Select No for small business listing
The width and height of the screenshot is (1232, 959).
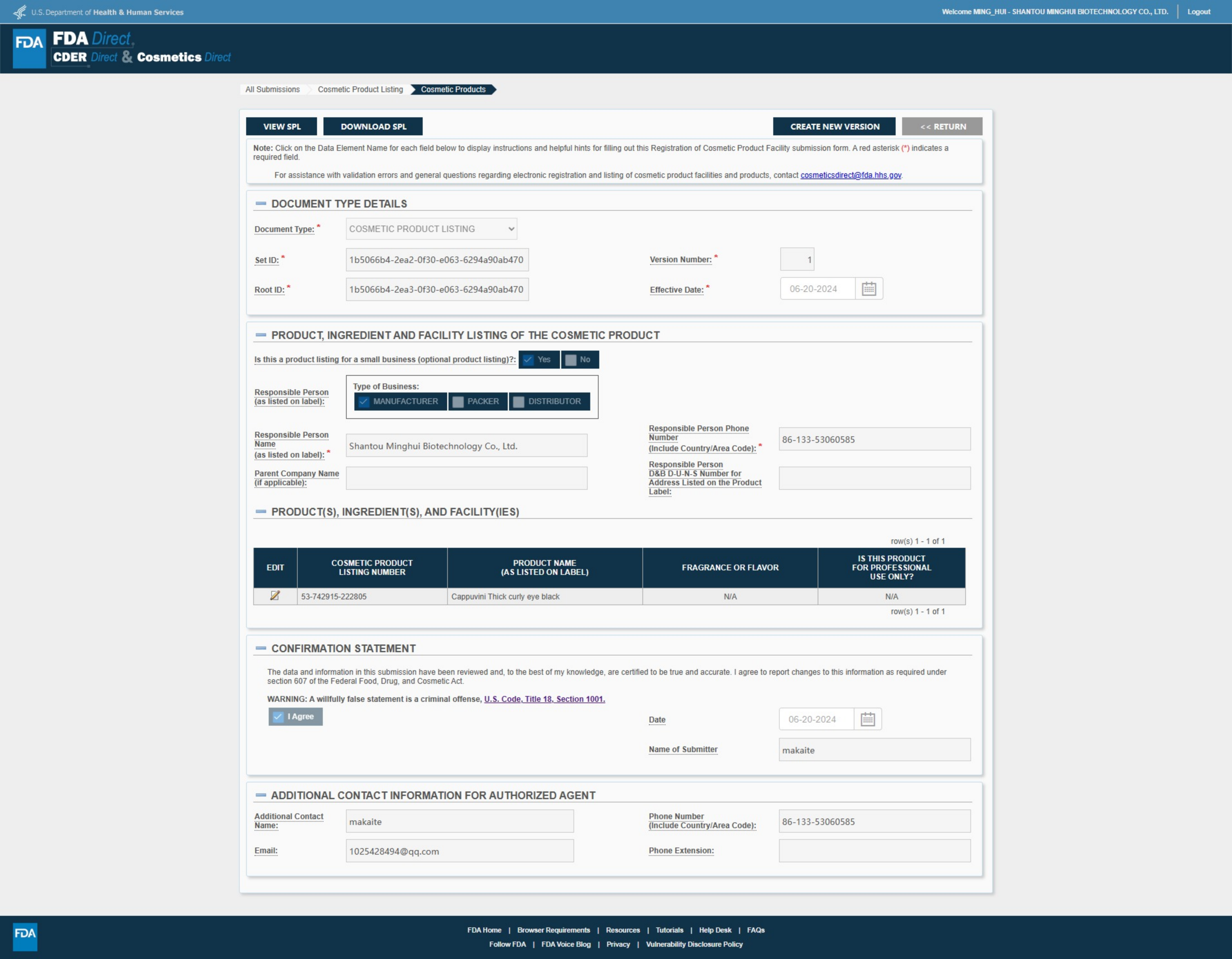(571, 360)
